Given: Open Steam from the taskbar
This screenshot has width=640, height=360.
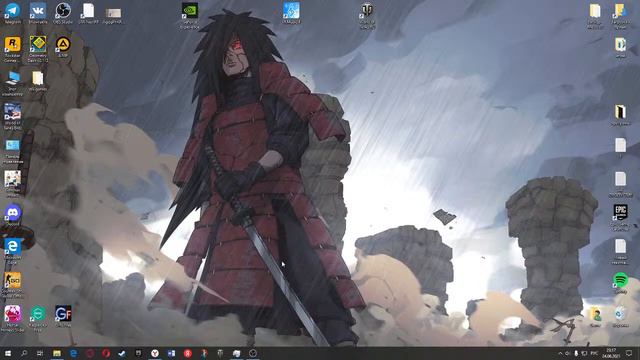Looking at the screenshot, I should click(x=122, y=353).
